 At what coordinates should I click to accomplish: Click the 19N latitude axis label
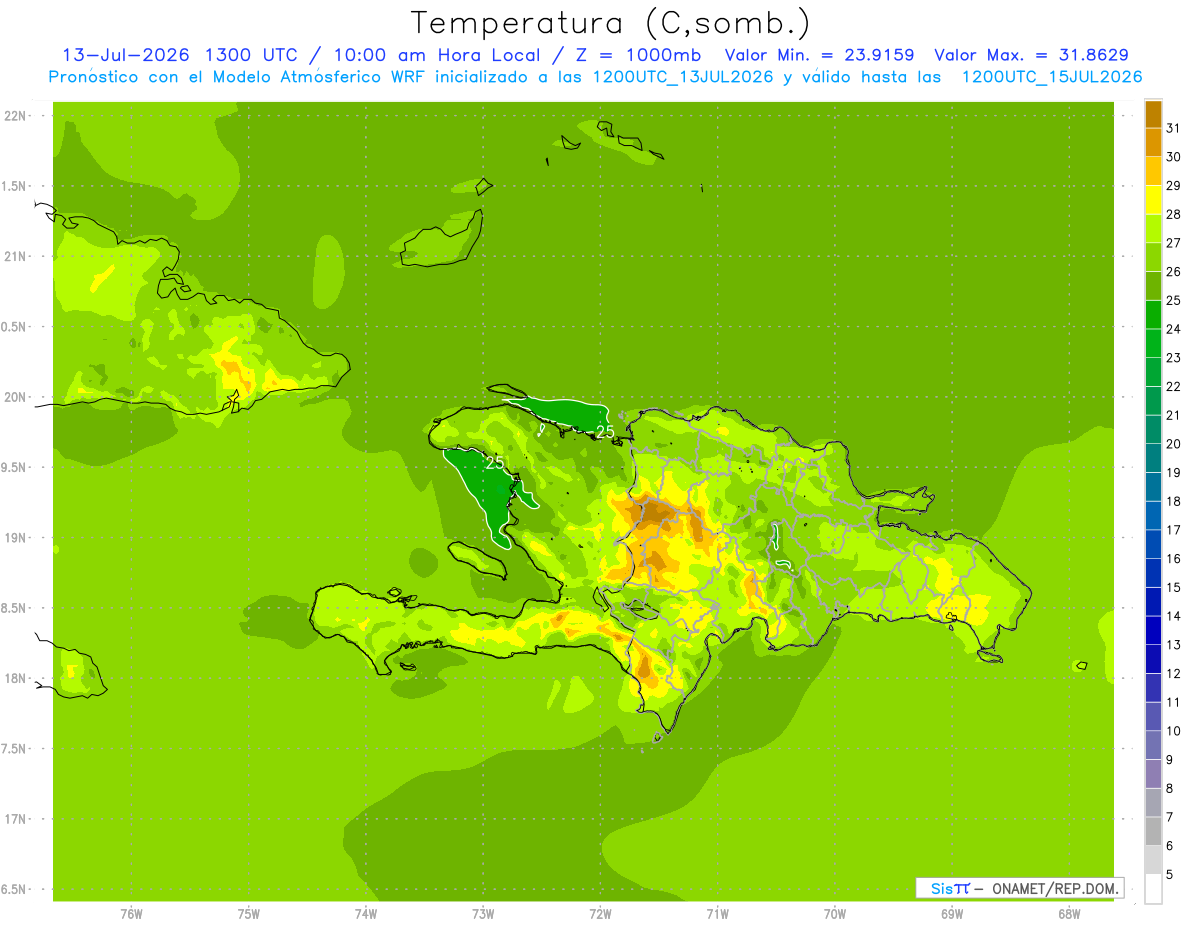coord(15,538)
